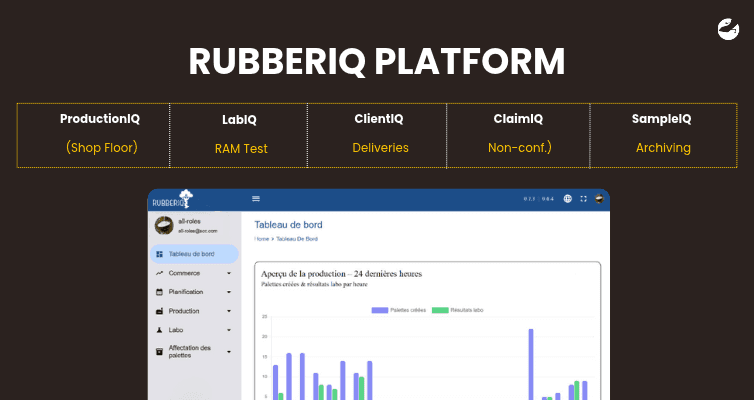Expand the Production submenu arrow
Image resolution: width=754 pixels, height=400 pixels.
pyautogui.click(x=229, y=311)
